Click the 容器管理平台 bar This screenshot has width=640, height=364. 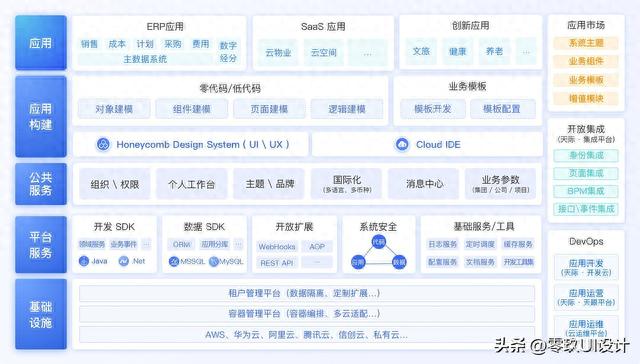tap(307, 314)
